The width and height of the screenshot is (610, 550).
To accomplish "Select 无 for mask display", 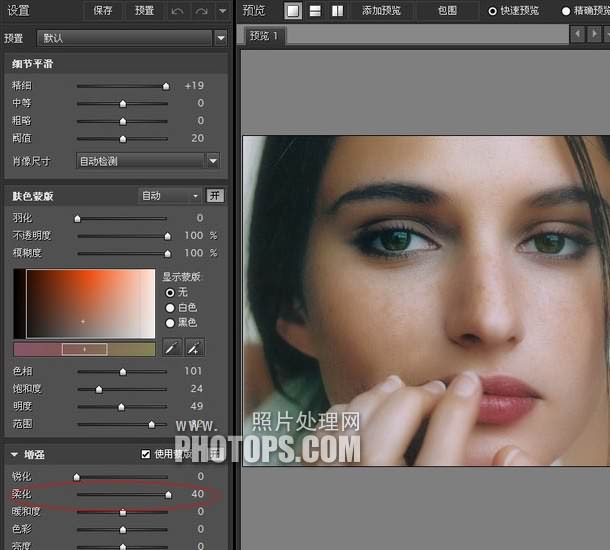I will (177, 292).
